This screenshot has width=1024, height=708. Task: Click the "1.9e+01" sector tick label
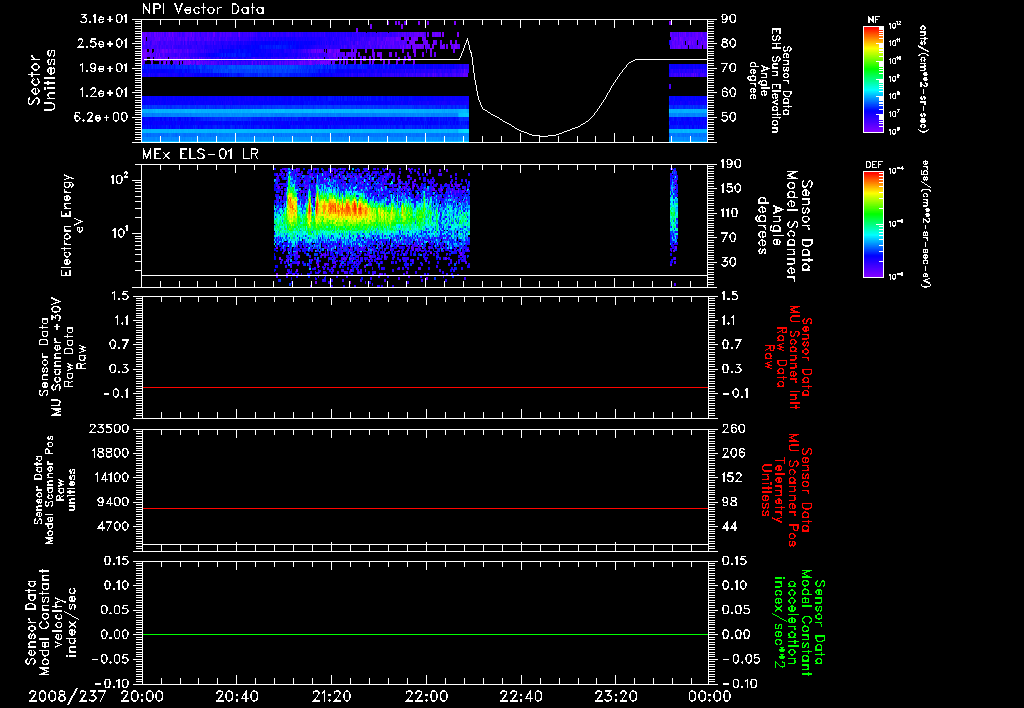103,68
